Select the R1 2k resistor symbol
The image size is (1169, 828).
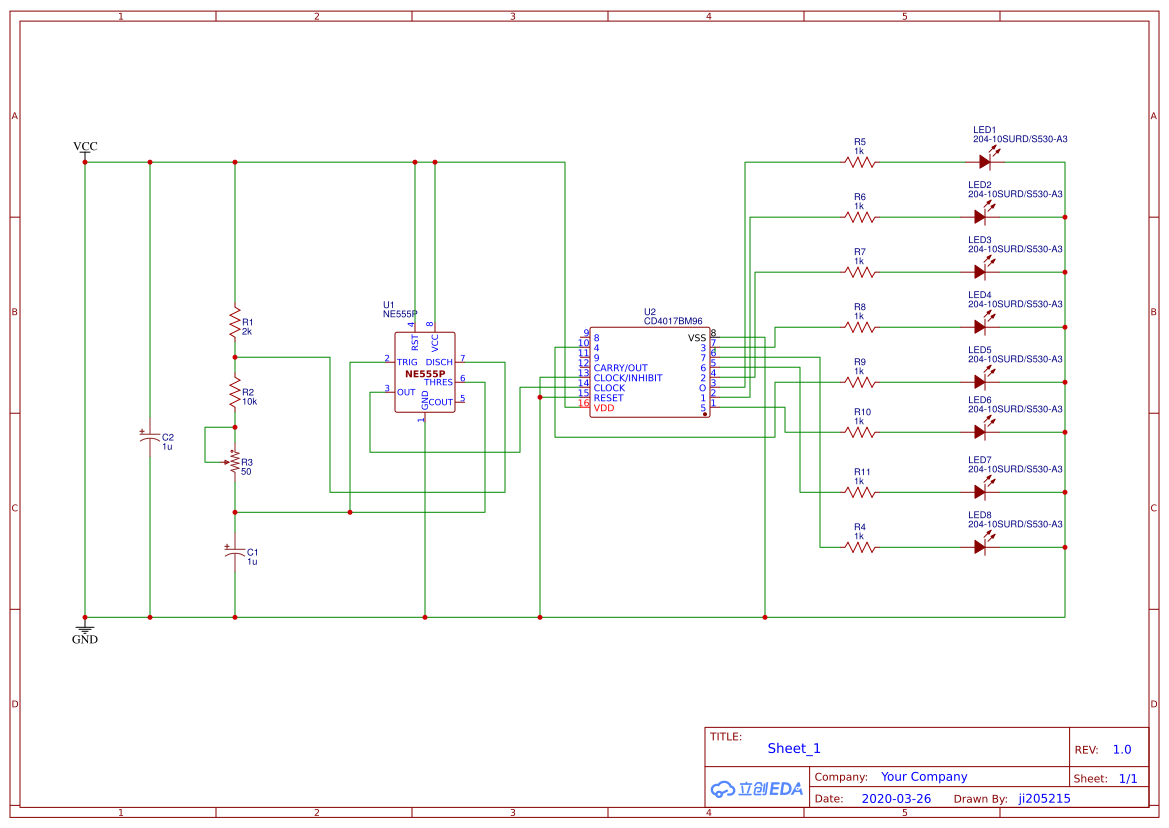coord(235,322)
